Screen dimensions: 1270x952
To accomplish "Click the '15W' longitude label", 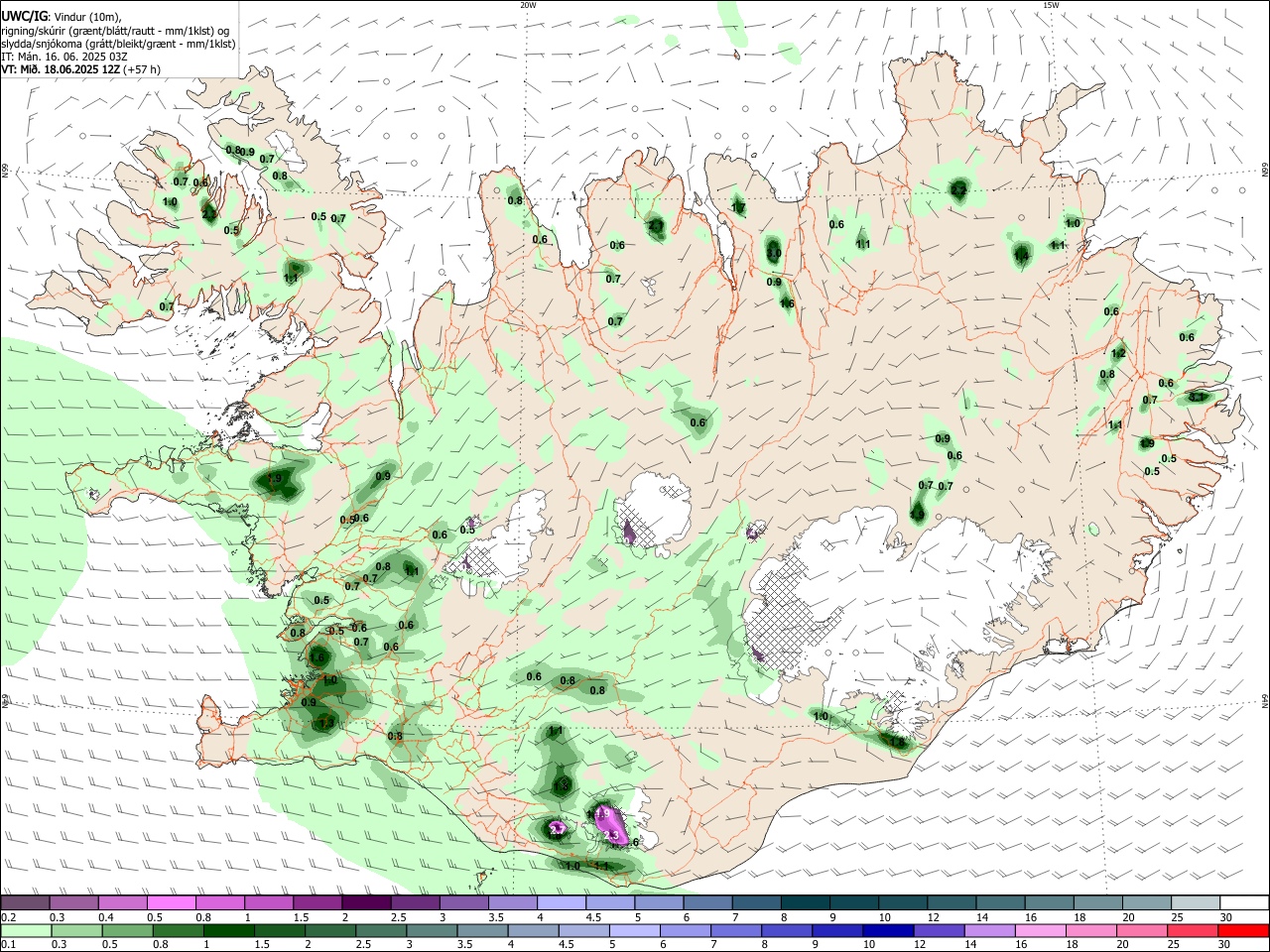I will click(x=1051, y=5).
